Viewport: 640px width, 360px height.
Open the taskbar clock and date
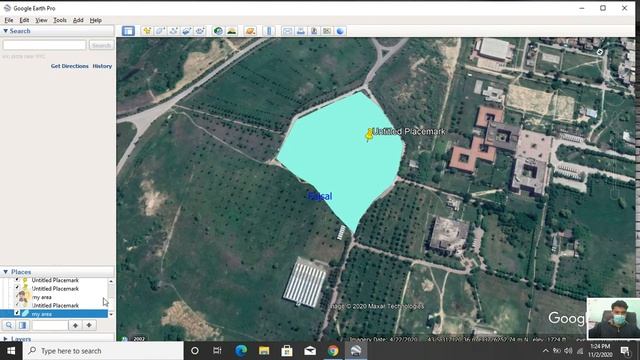coord(600,351)
